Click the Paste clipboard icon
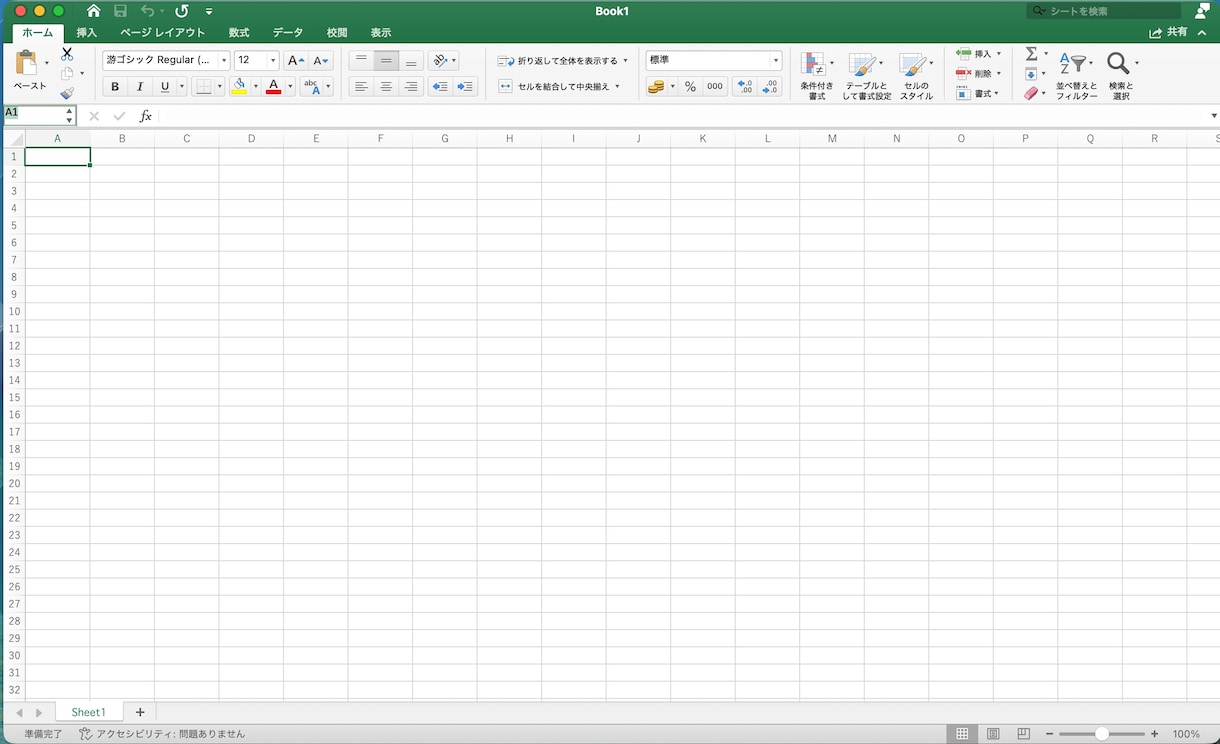1220x744 pixels. [x=27, y=63]
